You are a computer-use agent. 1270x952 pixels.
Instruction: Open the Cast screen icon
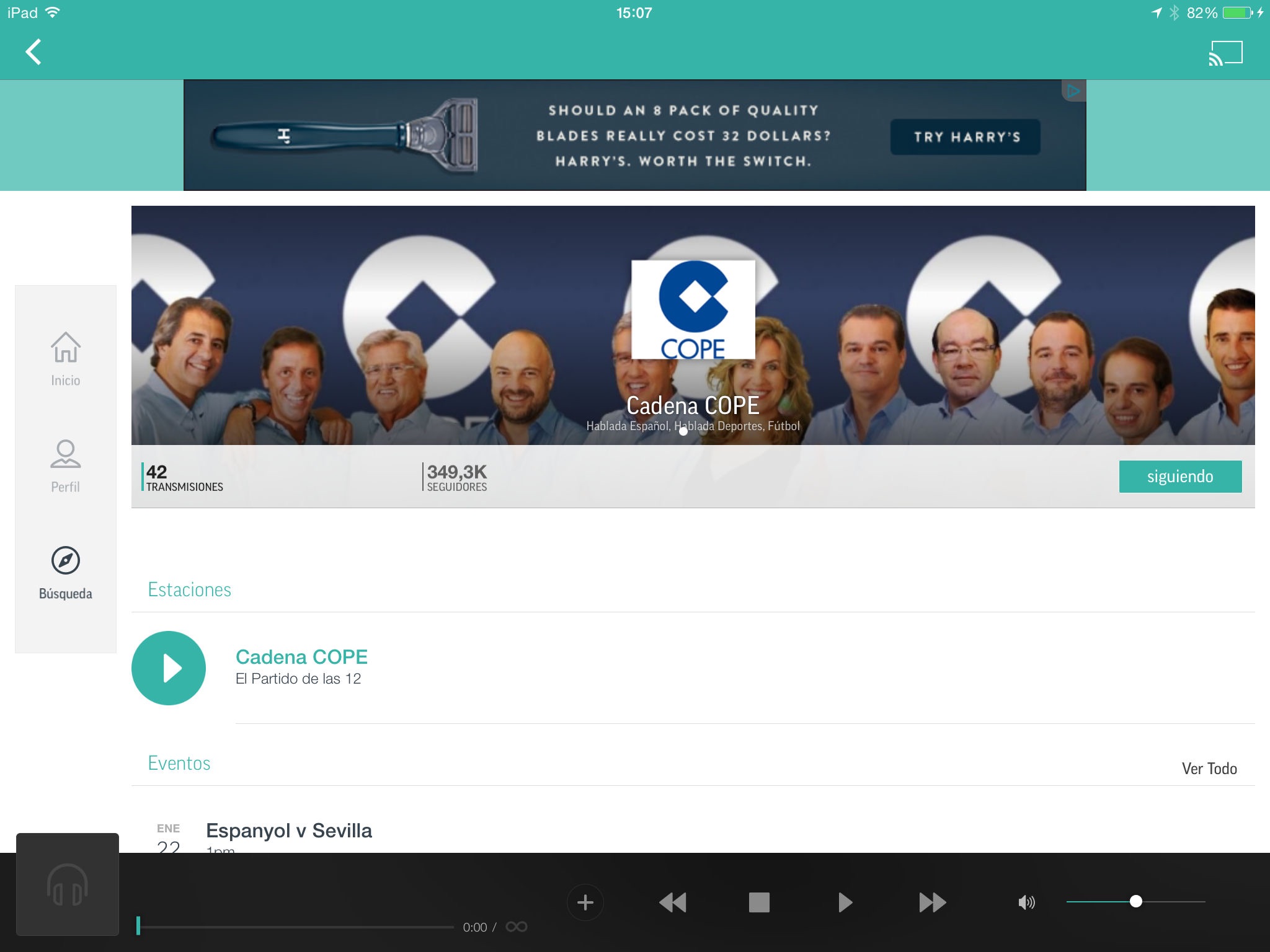(1225, 53)
